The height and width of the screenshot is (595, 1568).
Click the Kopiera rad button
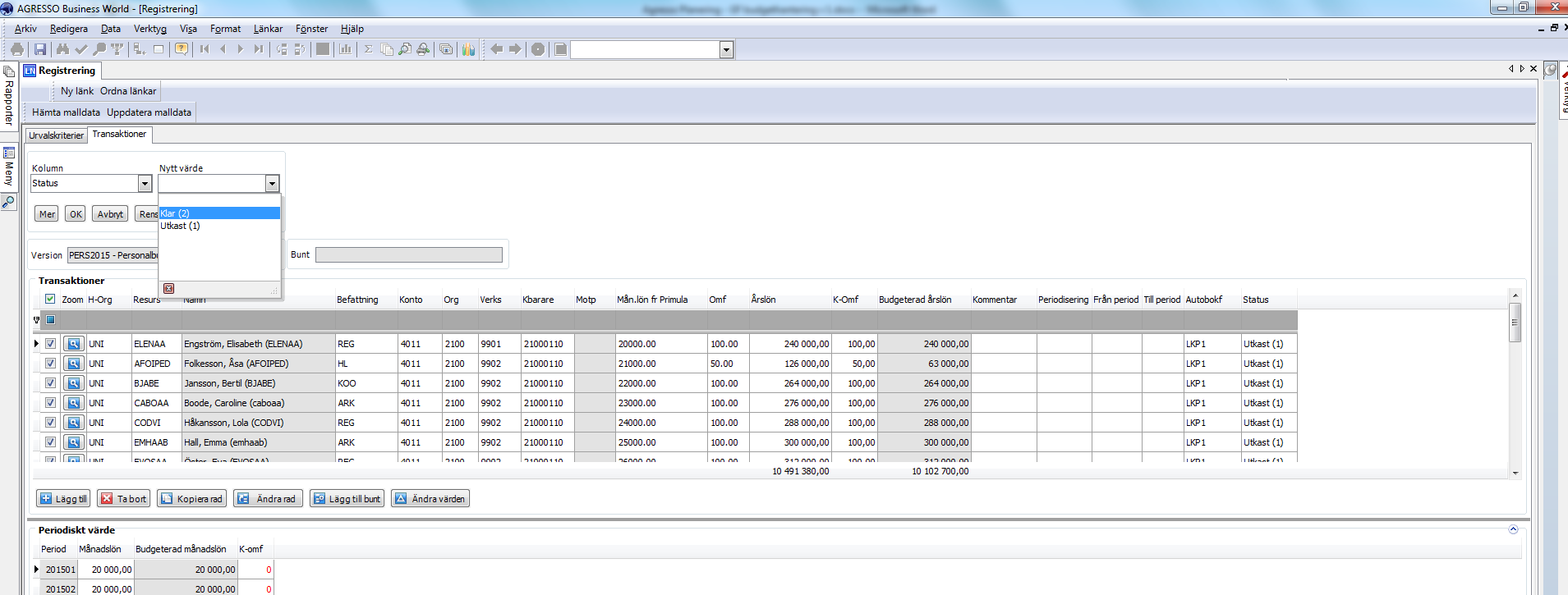click(x=191, y=499)
